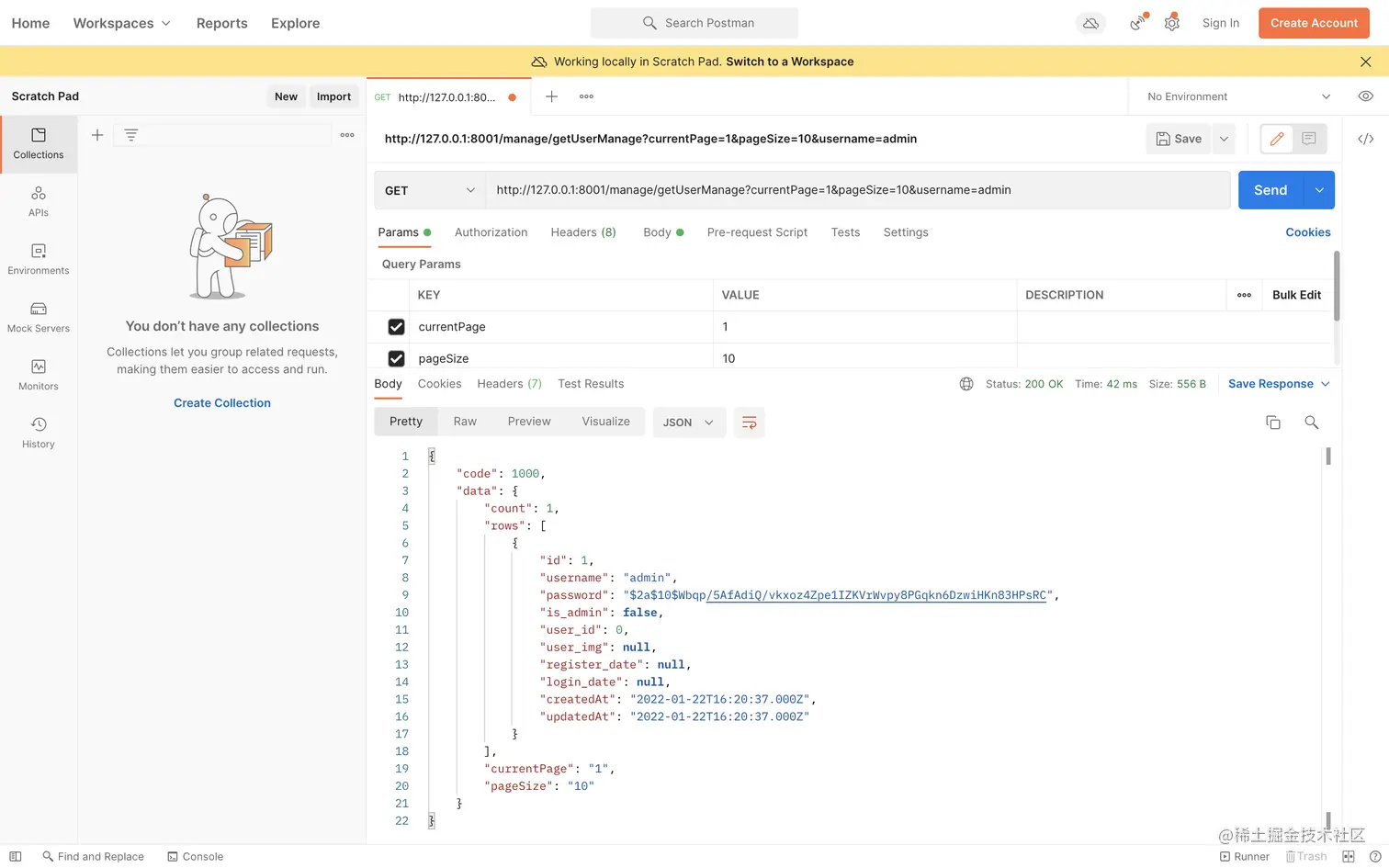Open the APIs sidebar section
This screenshot has width=1389, height=868.
point(39,201)
